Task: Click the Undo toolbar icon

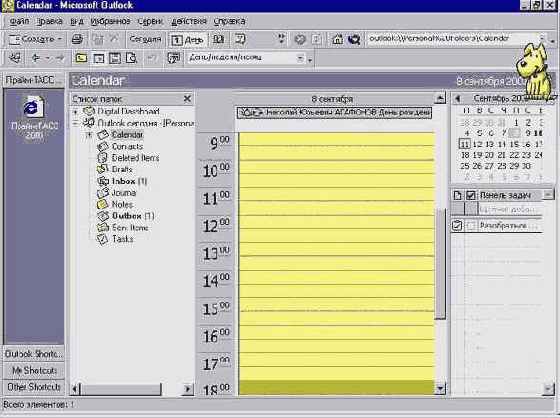Action: pyautogui.click(x=152, y=58)
